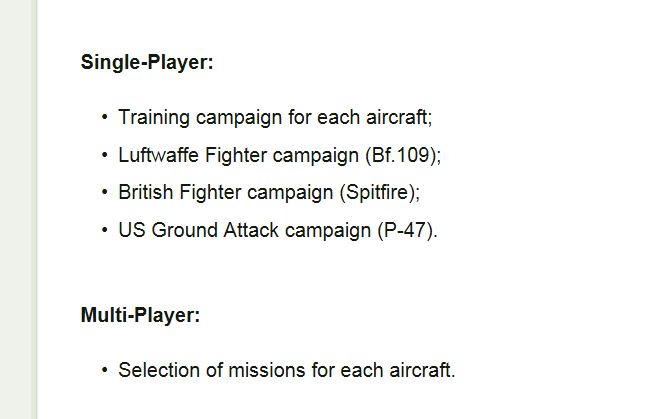This screenshot has width=652, height=419.
Task: Click US Ground Attack campaign (P-47) item
Action: (x=278, y=230)
